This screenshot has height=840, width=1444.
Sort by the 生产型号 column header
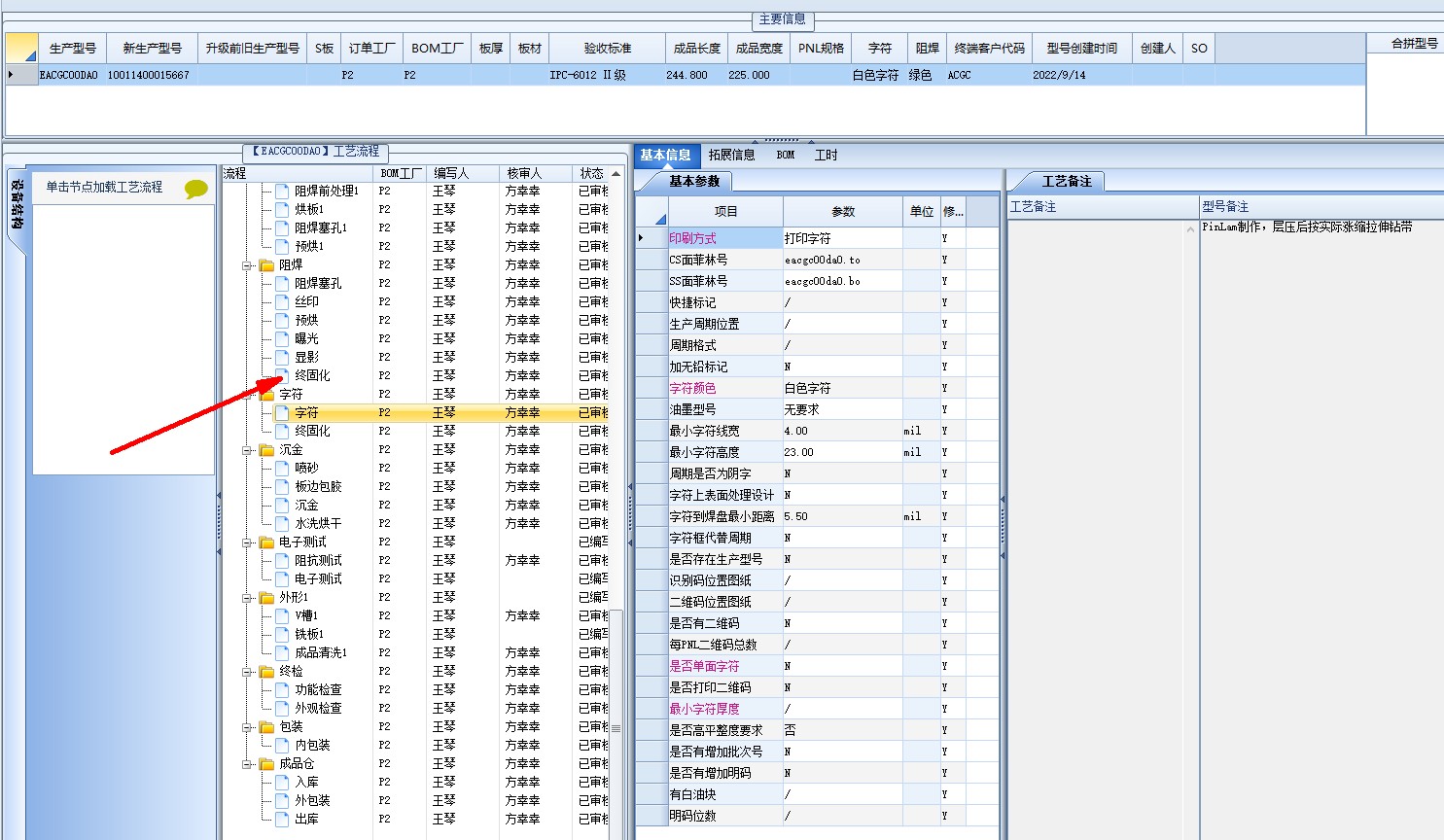(x=72, y=48)
